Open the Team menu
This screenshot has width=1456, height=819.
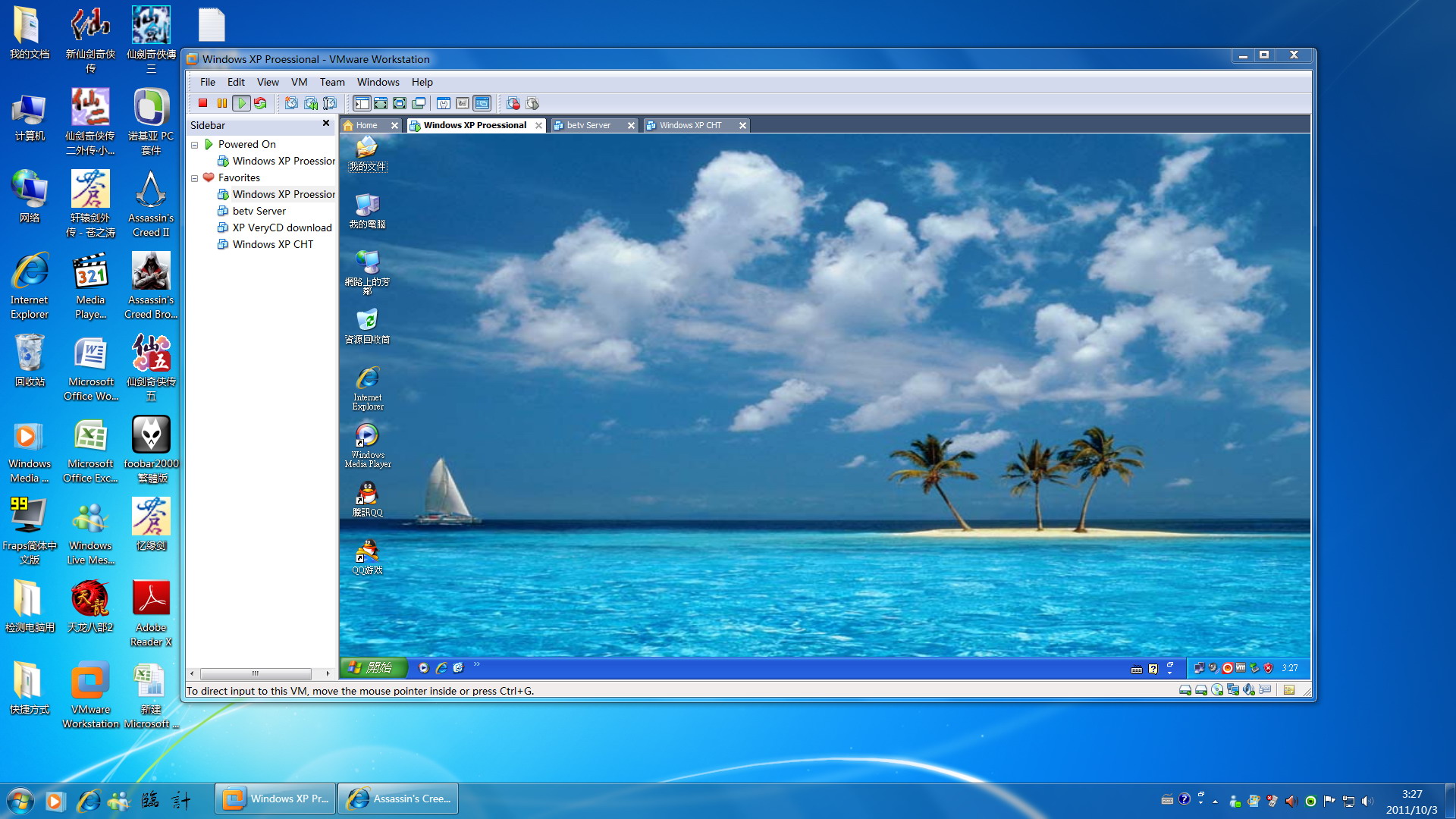(332, 82)
